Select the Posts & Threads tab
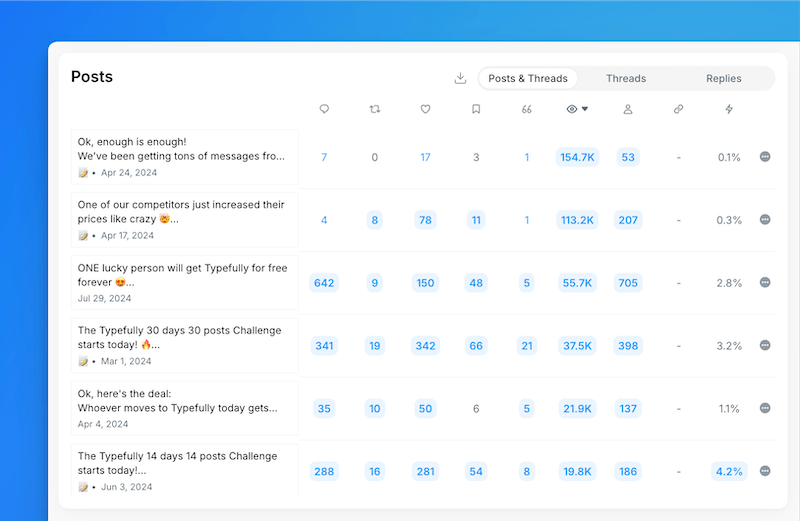The image size is (800, 521). tap(527, 79)
